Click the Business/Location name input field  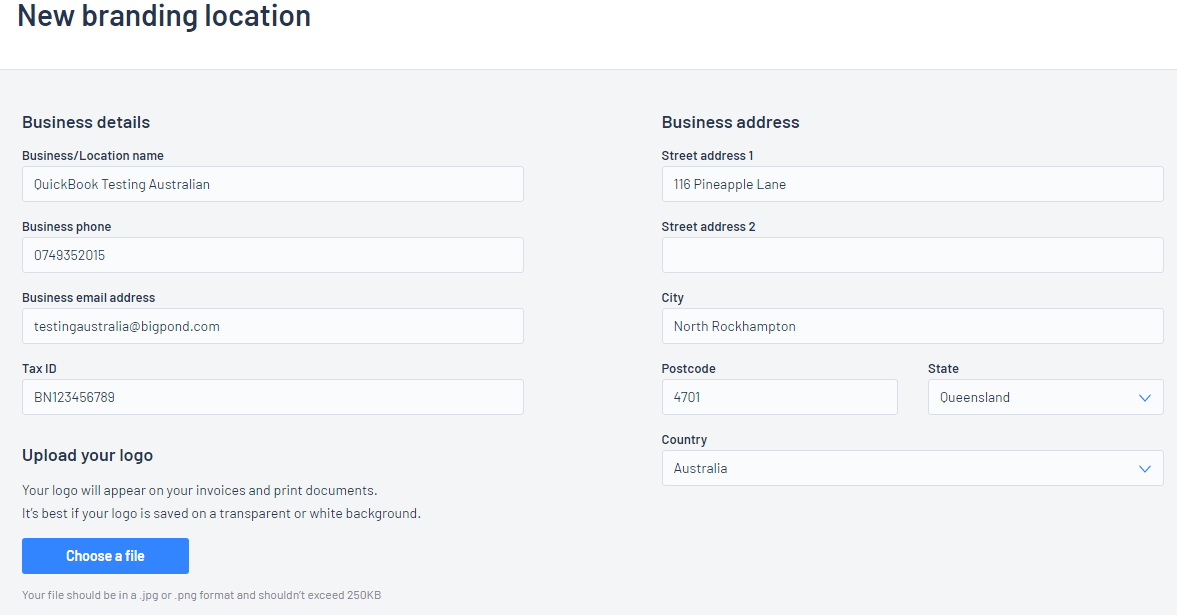tap(272, 184)
